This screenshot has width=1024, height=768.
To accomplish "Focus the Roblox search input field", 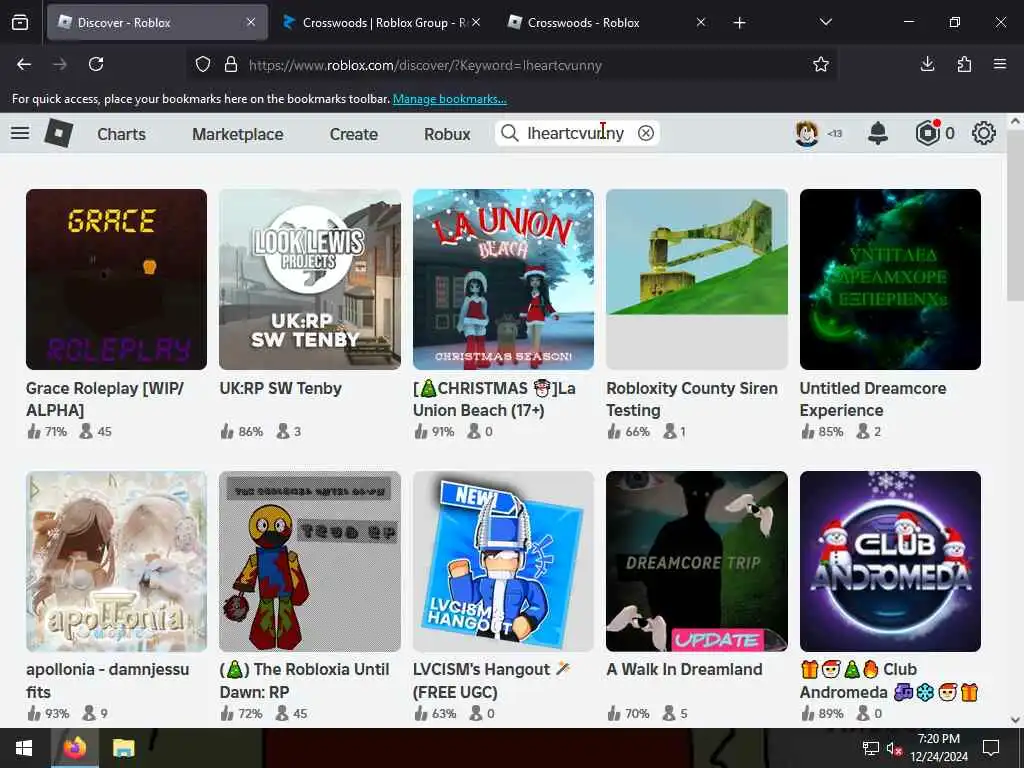I will coord(576,133).
